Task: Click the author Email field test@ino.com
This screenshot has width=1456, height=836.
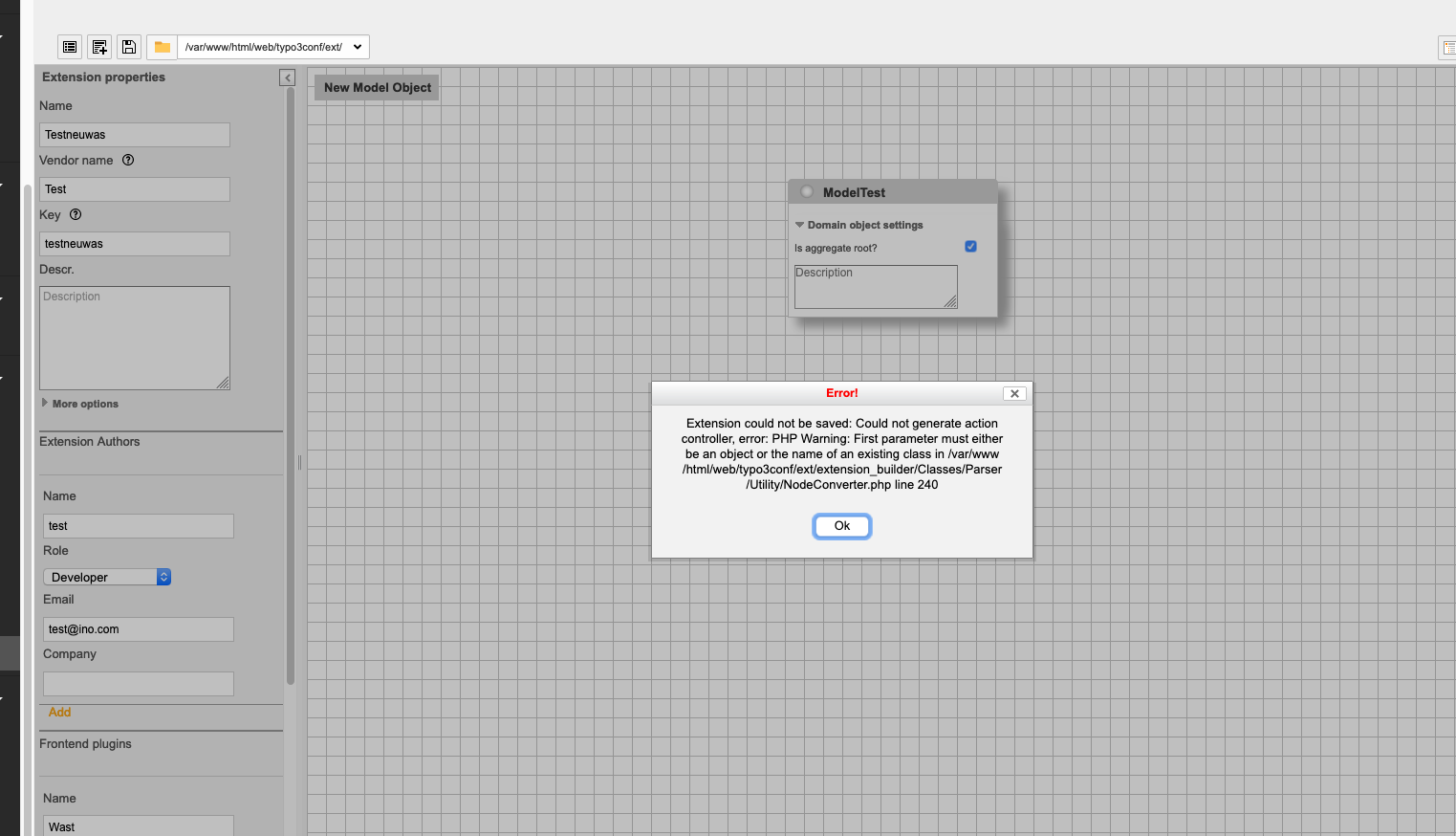Action: tap(138, 628)
